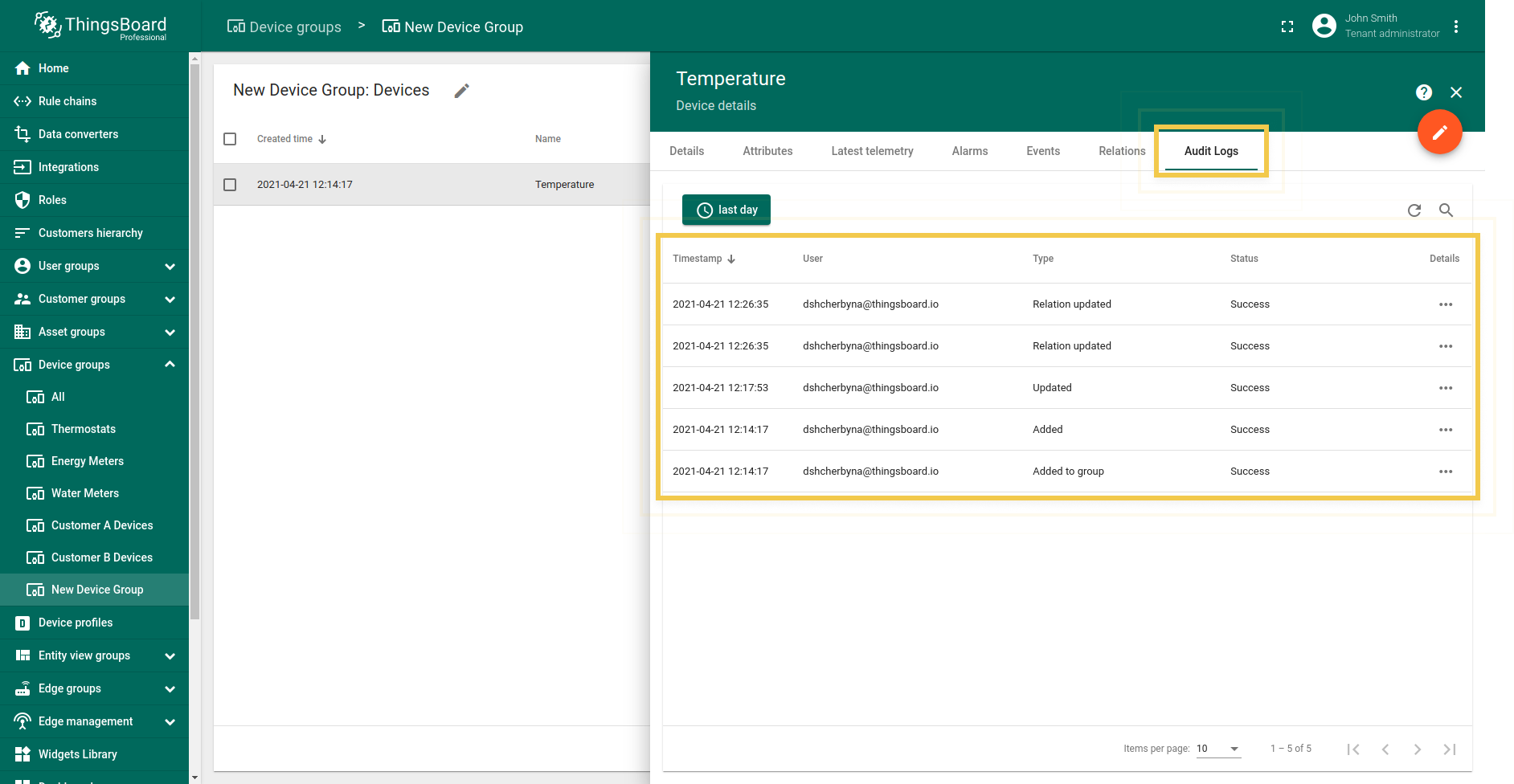Check the Temperature device row checkbox
The image size is (1514, 784).
230,184
